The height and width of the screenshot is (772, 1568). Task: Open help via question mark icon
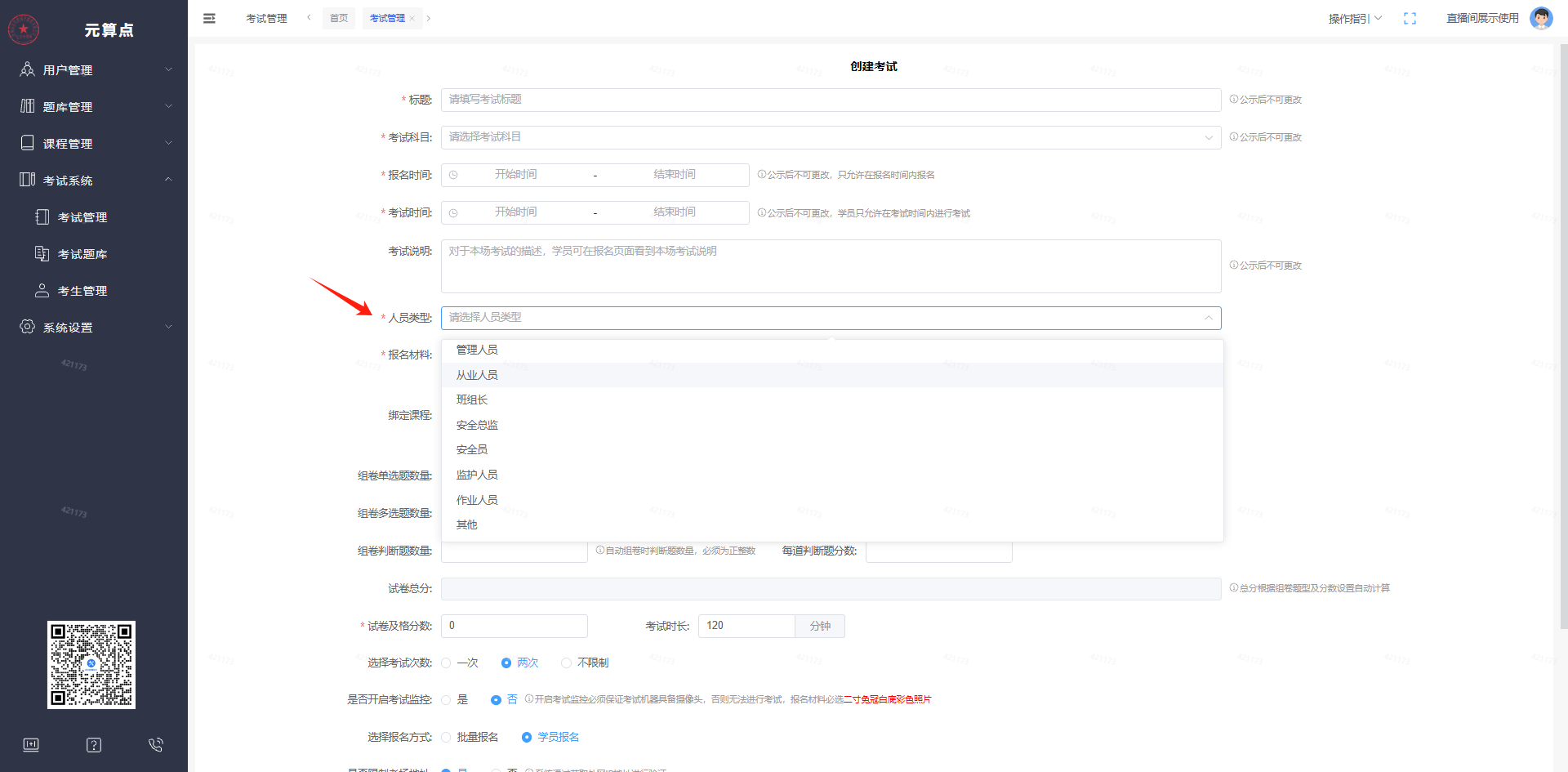[x=94, y=744]
